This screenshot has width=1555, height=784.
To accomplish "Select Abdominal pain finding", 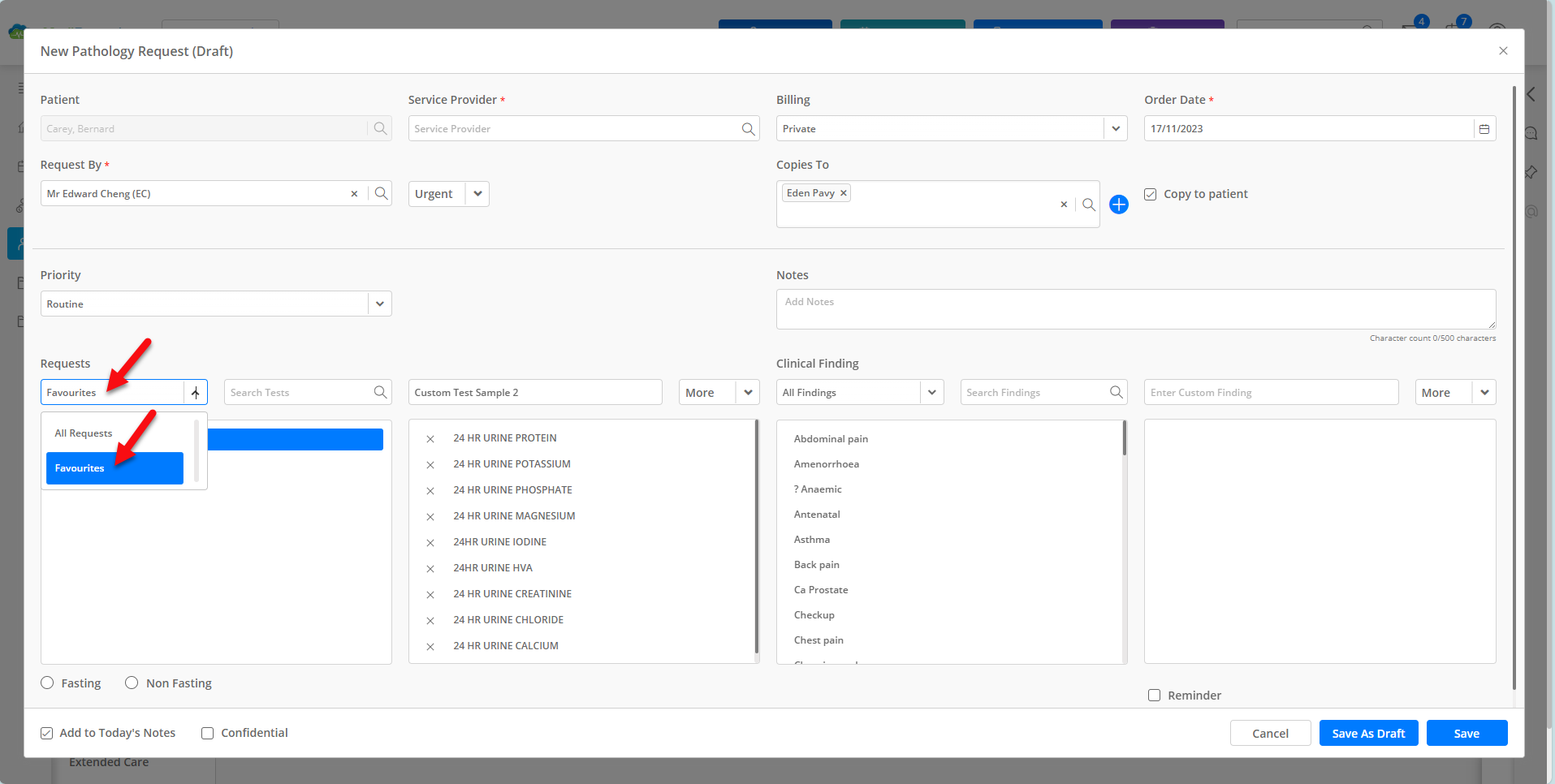I will coord(831,439).
